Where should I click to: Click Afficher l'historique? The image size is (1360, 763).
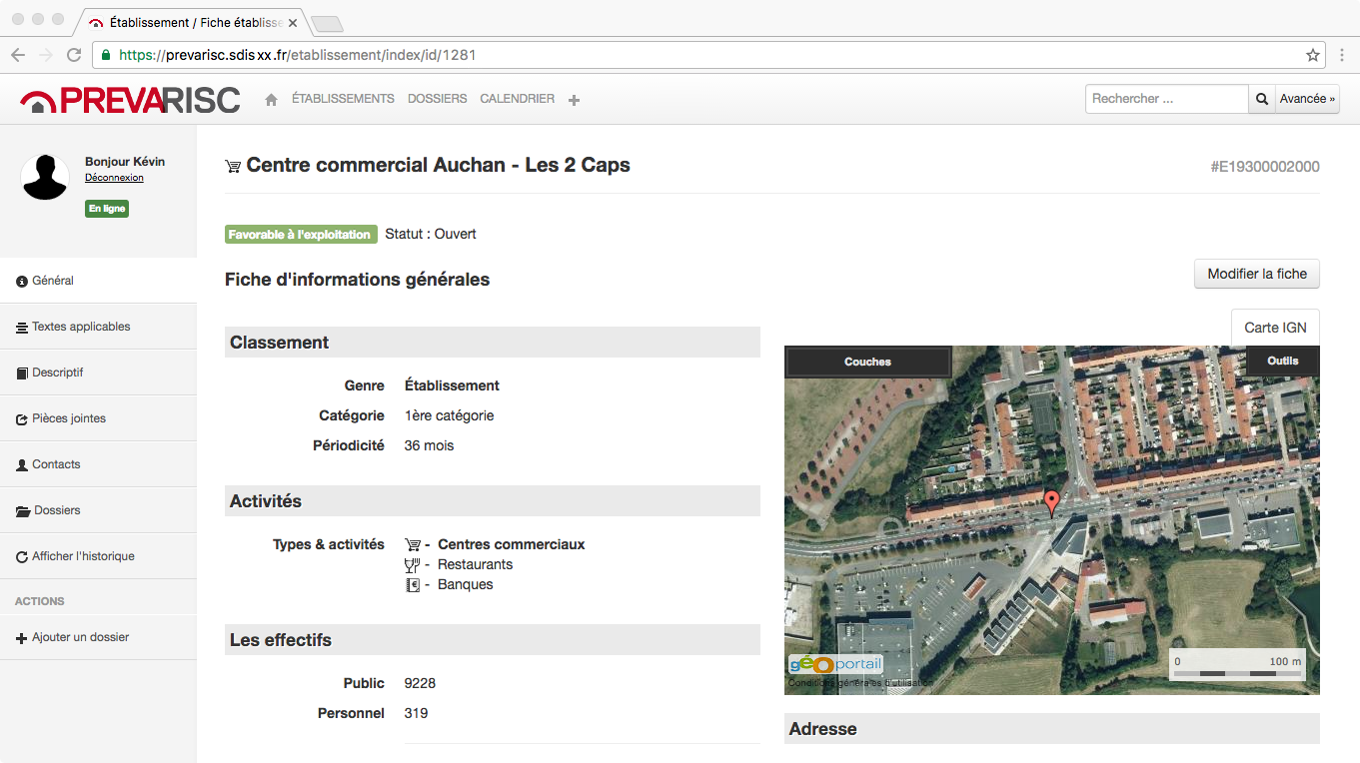coord(98,557)
